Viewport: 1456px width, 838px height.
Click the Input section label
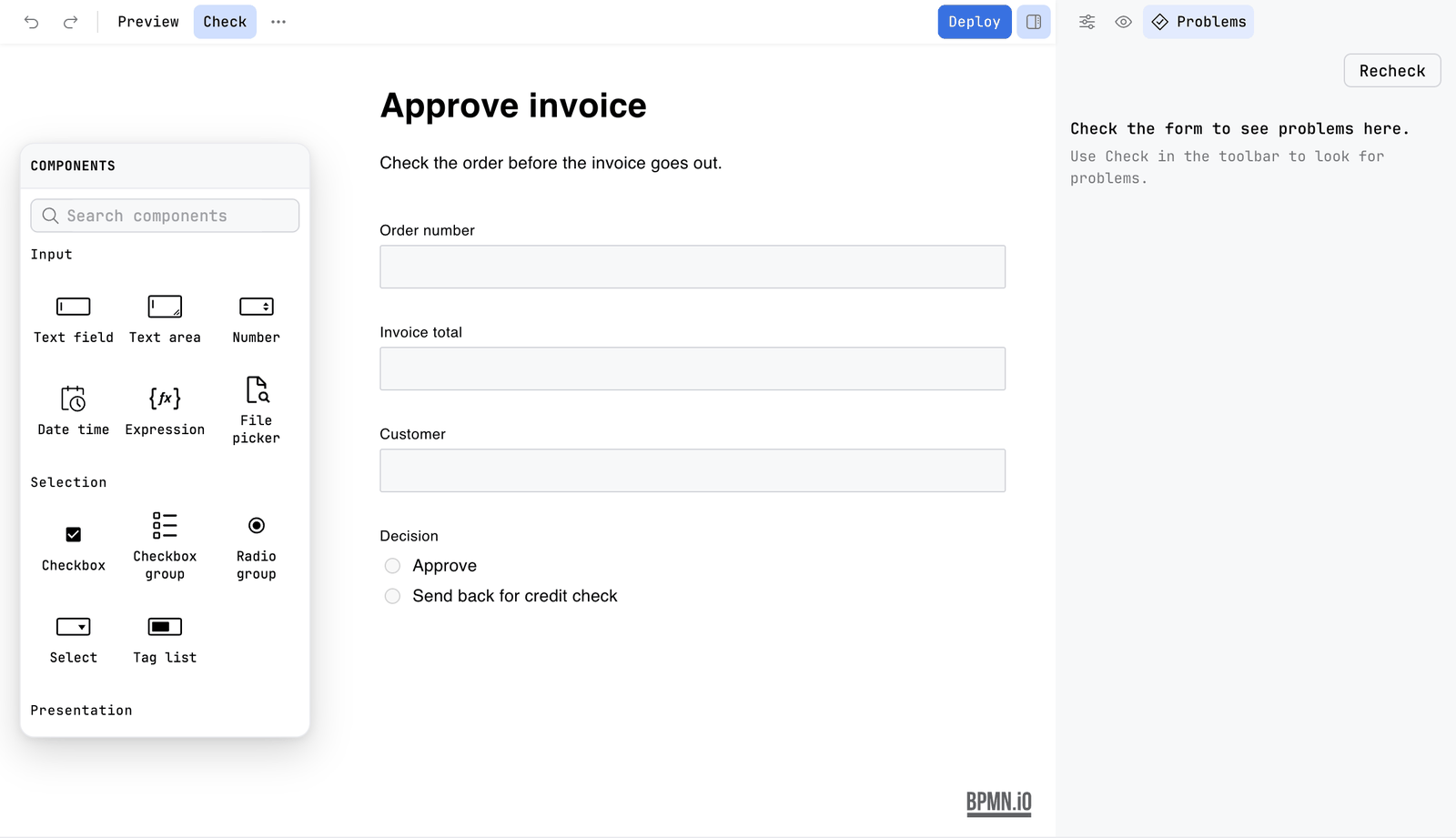pyautogui.click(x=51, y=255)
